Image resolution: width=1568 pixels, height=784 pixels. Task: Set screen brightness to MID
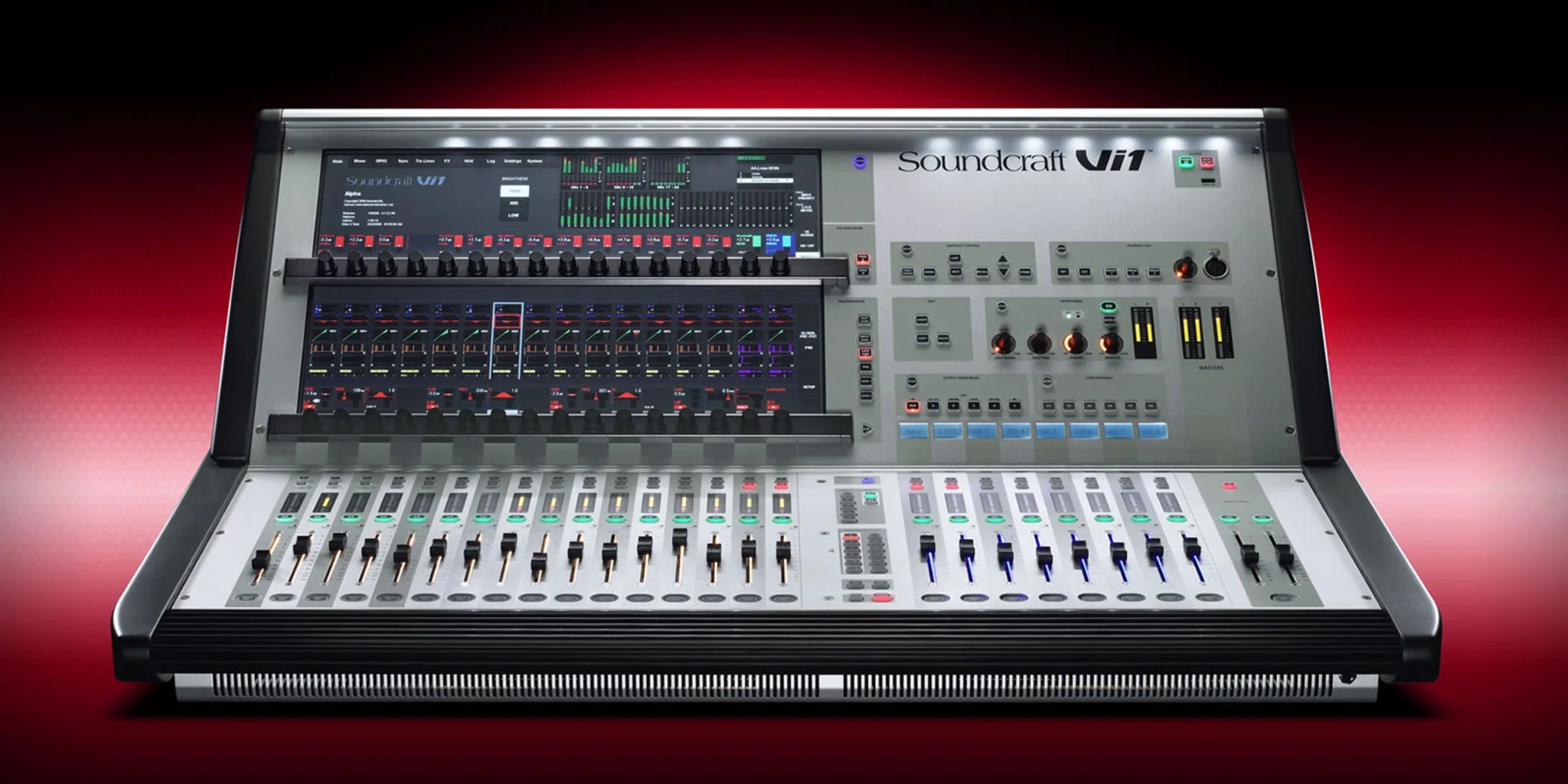(x=514, y=203)
